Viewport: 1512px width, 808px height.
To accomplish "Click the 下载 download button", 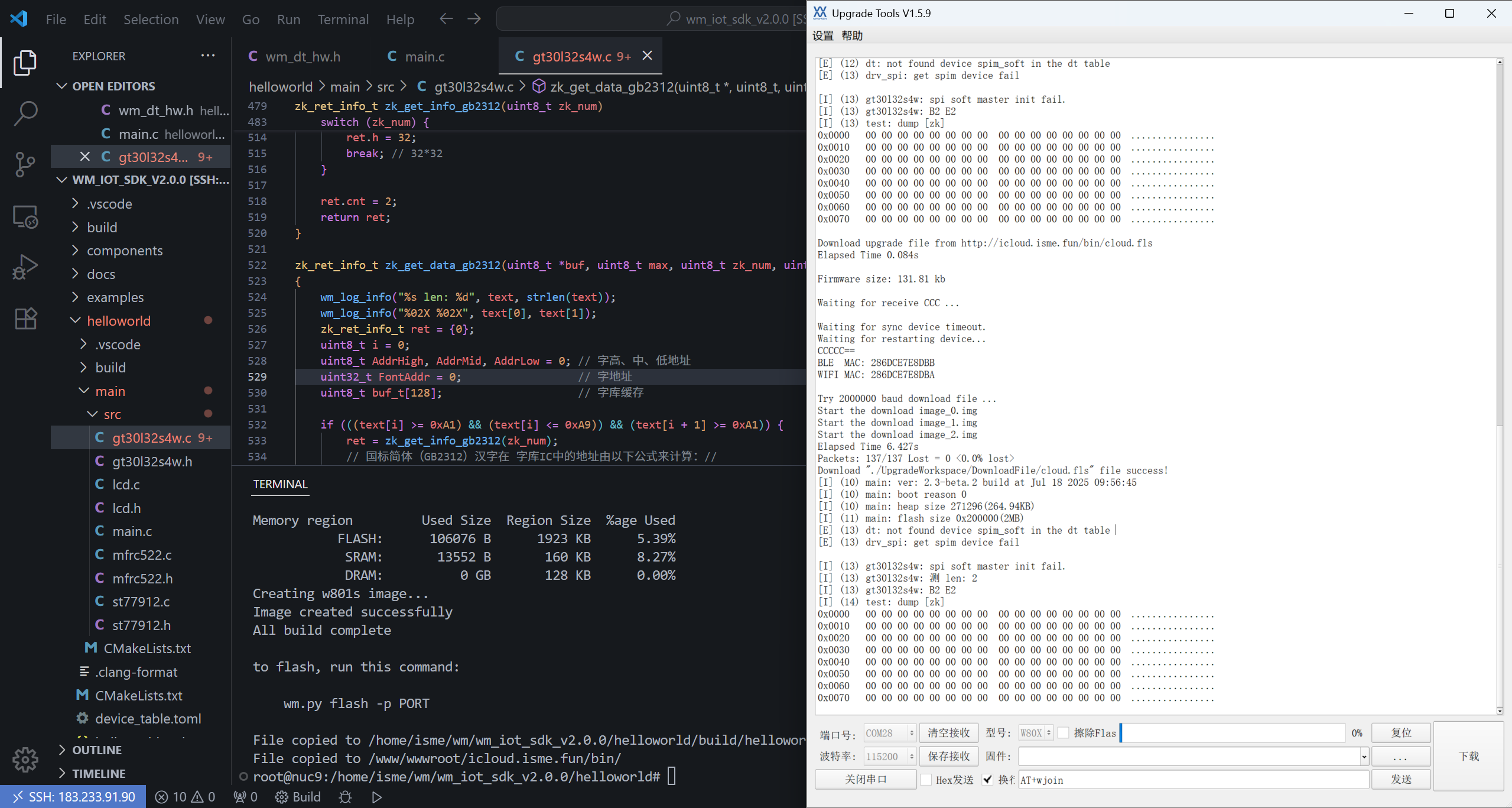I will [x=1468, y=756].
